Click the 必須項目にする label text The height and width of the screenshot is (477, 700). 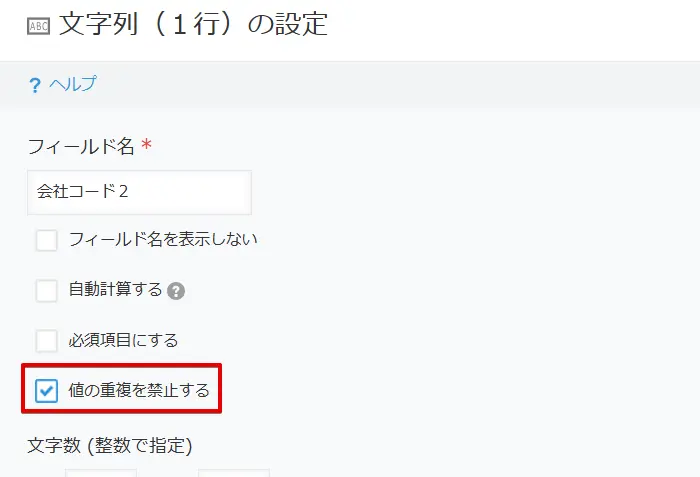[123, 340]
